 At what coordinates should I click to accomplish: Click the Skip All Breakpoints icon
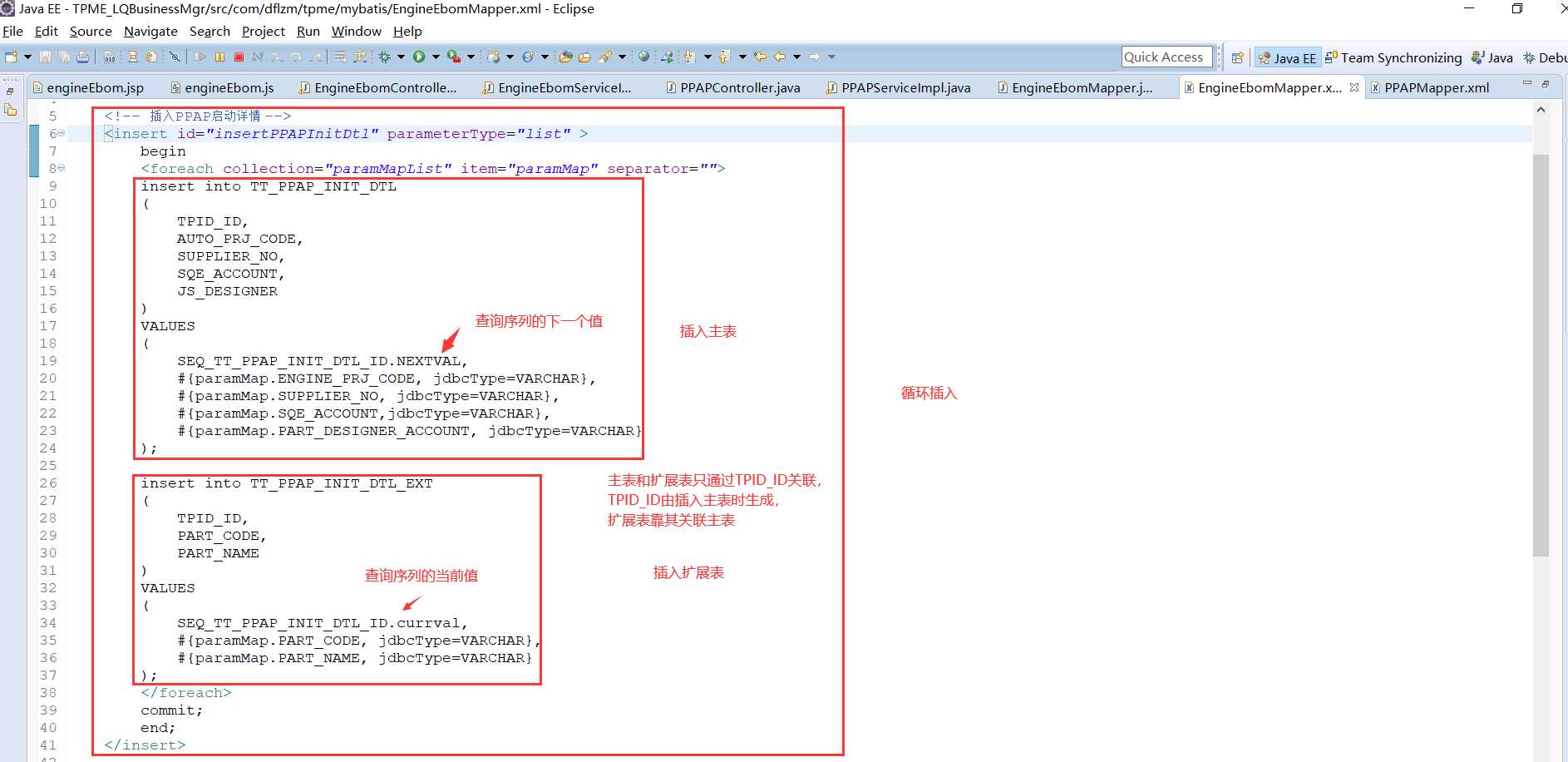point(175,57)
